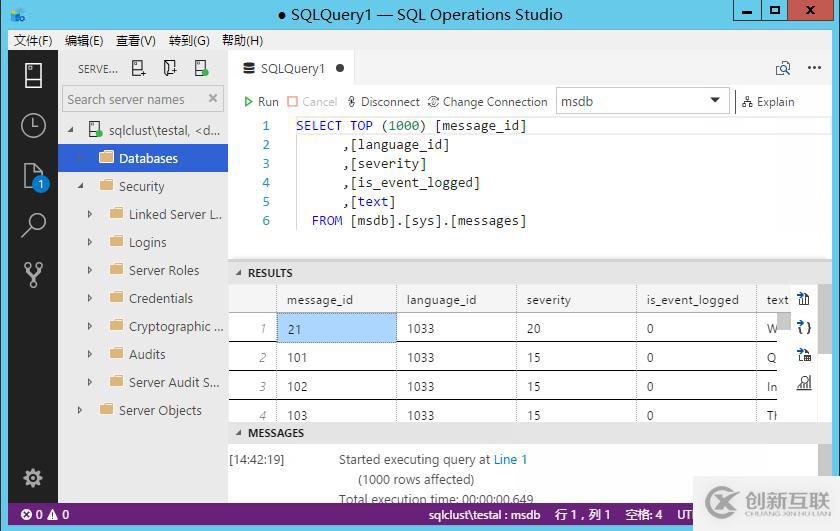Collapse the Security folder arrow
Screen dimensions: 840x531
coord(80,186)
